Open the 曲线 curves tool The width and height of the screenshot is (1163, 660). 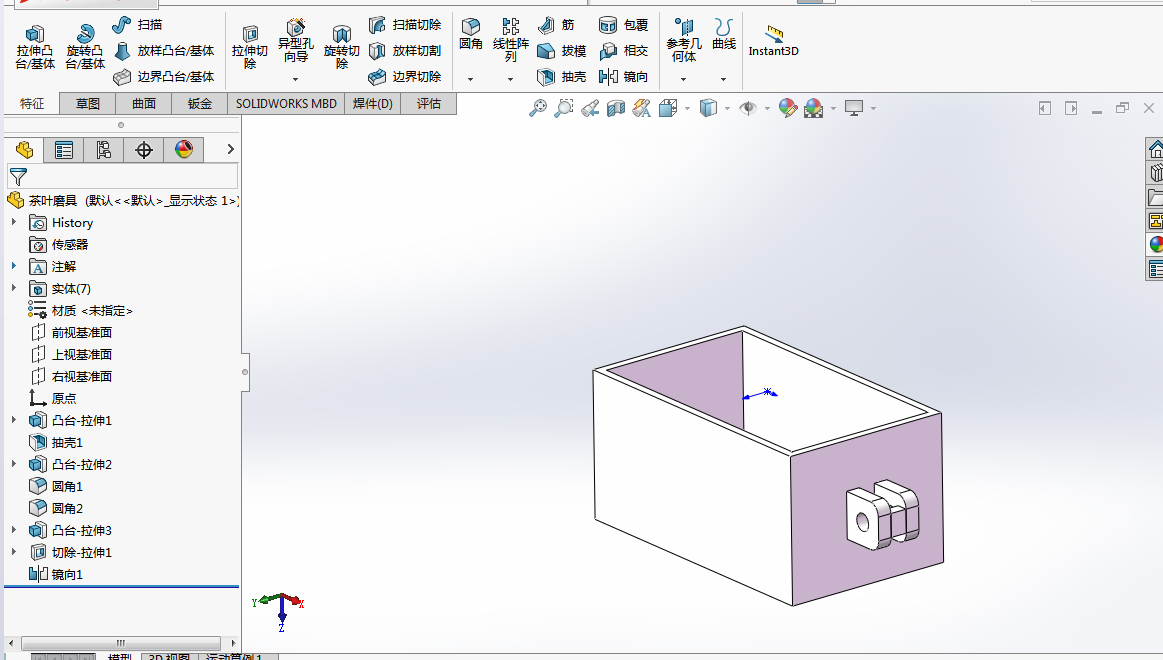click(724, 35)
